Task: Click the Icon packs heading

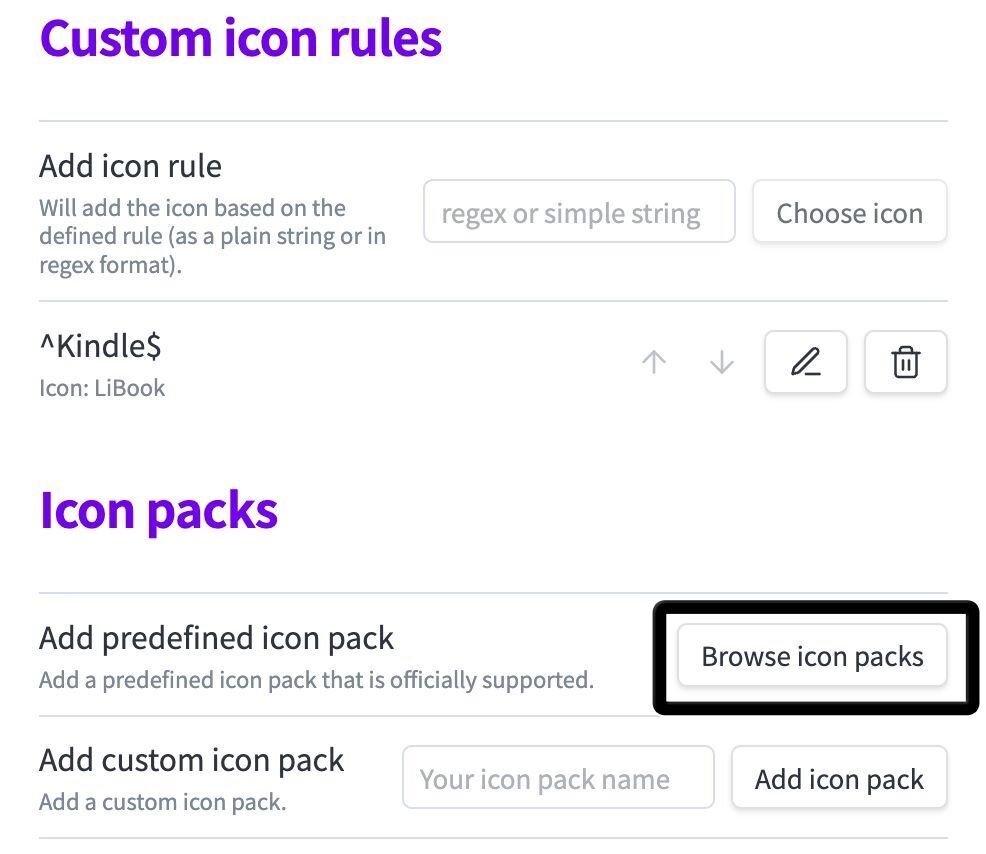Action: (157, 510)
